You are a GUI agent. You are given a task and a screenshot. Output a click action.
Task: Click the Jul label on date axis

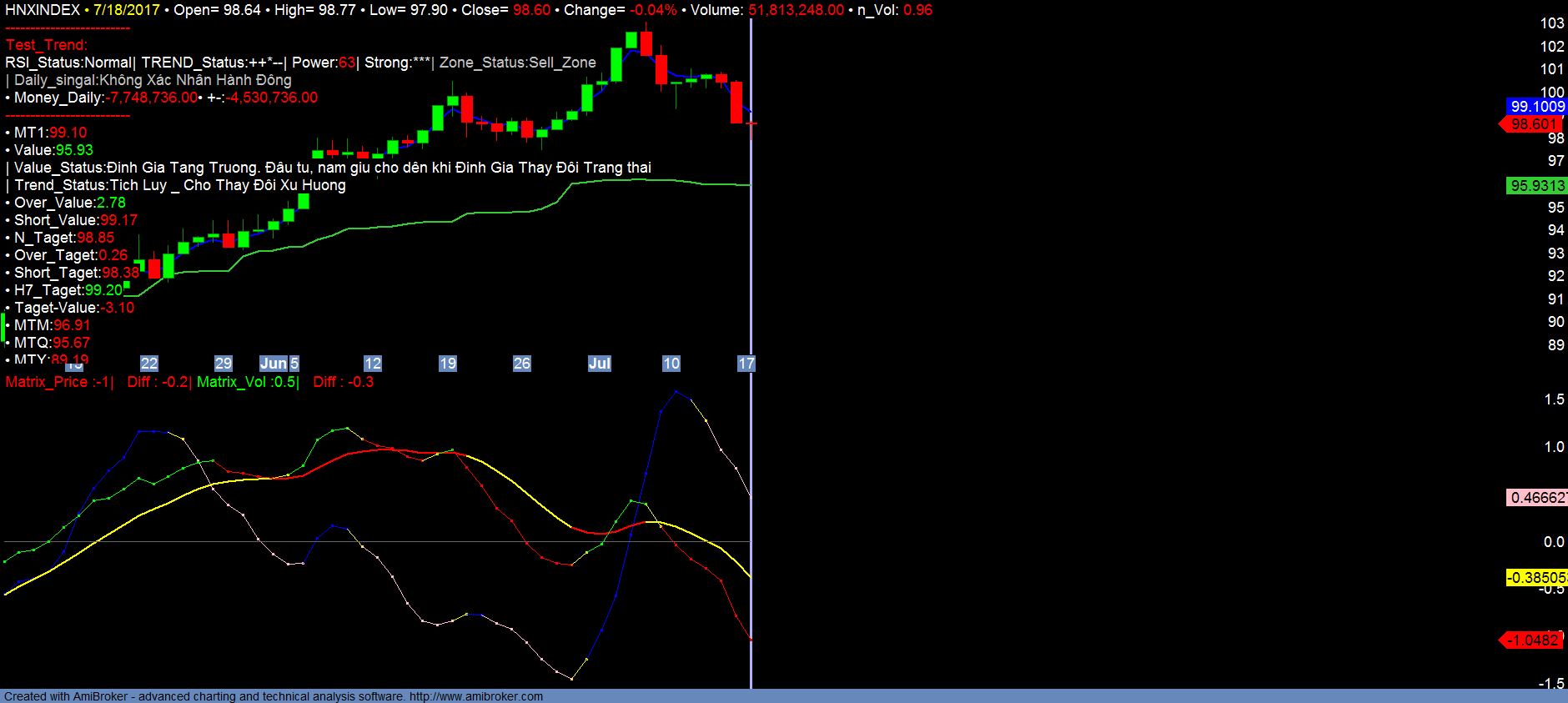click(599, 364)
